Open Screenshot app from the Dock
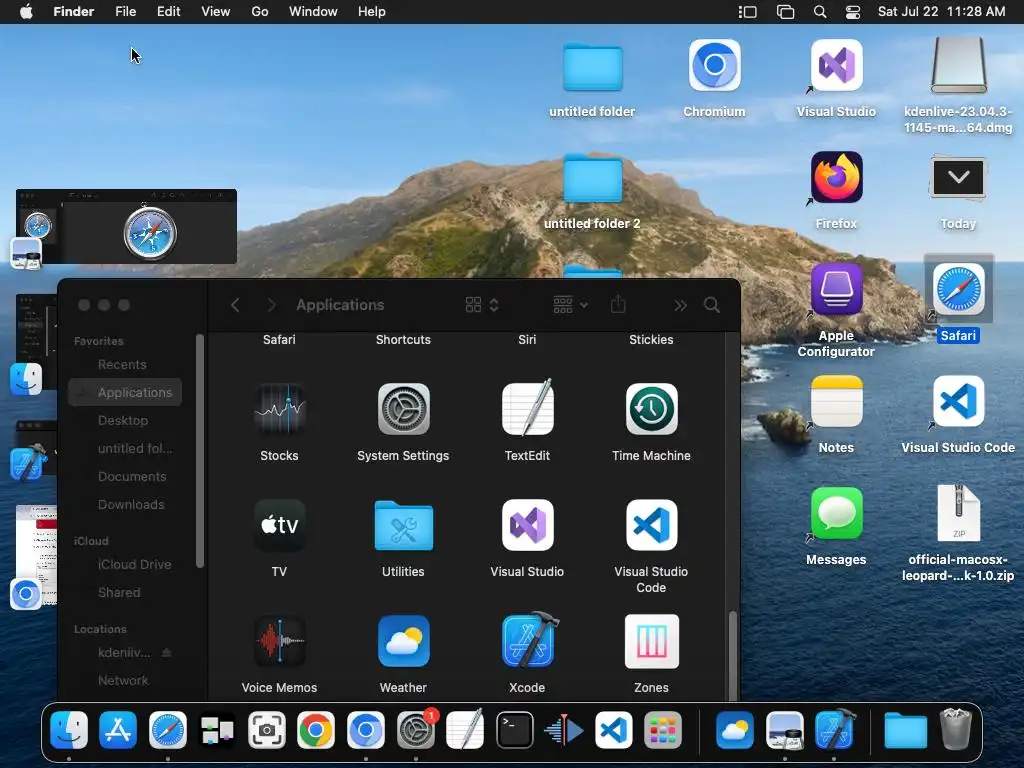Viewport: 1024px width, 768px height. pyautogui.click(x=266, y=730)
